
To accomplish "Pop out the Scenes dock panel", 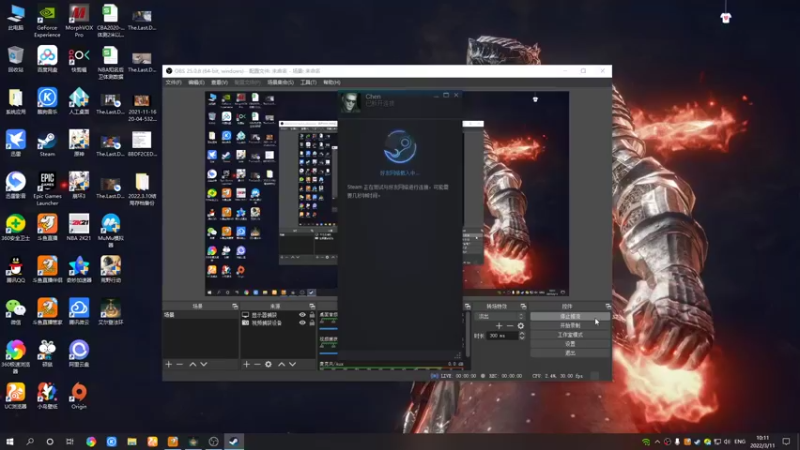I will (x=235, y=306).
